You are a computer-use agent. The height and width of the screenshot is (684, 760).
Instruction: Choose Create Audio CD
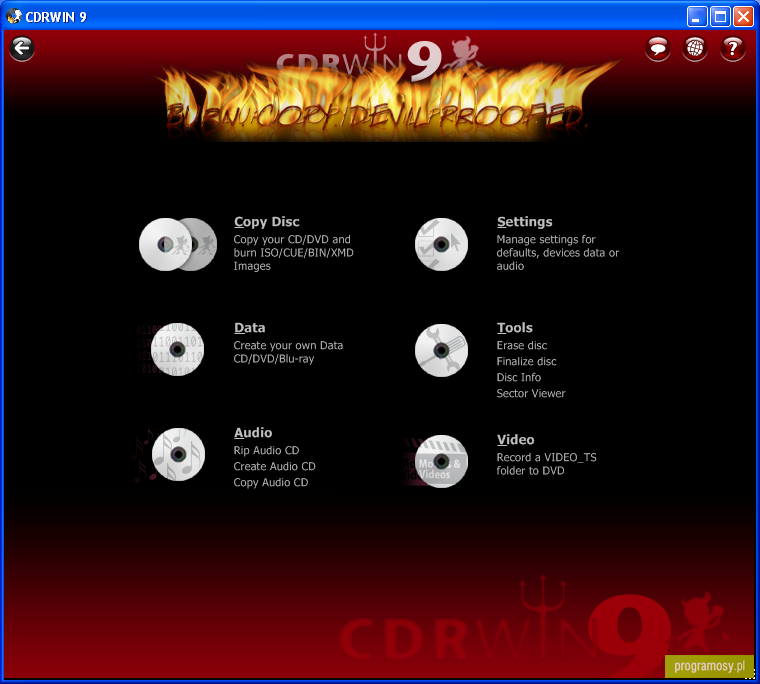tap(274, 466)
